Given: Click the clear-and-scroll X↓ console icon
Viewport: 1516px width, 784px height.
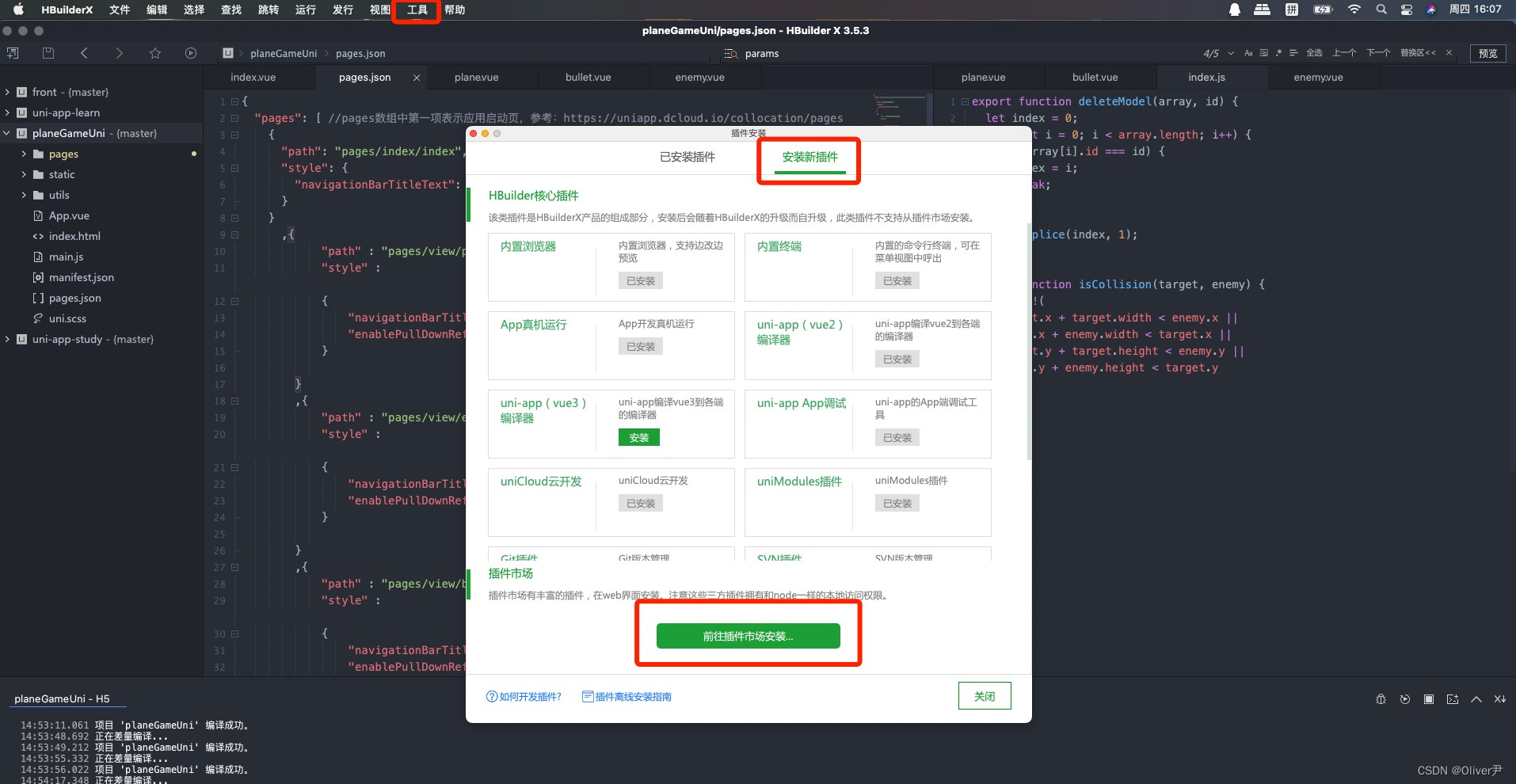Looking at the screenshot, I should (1500, 699).
